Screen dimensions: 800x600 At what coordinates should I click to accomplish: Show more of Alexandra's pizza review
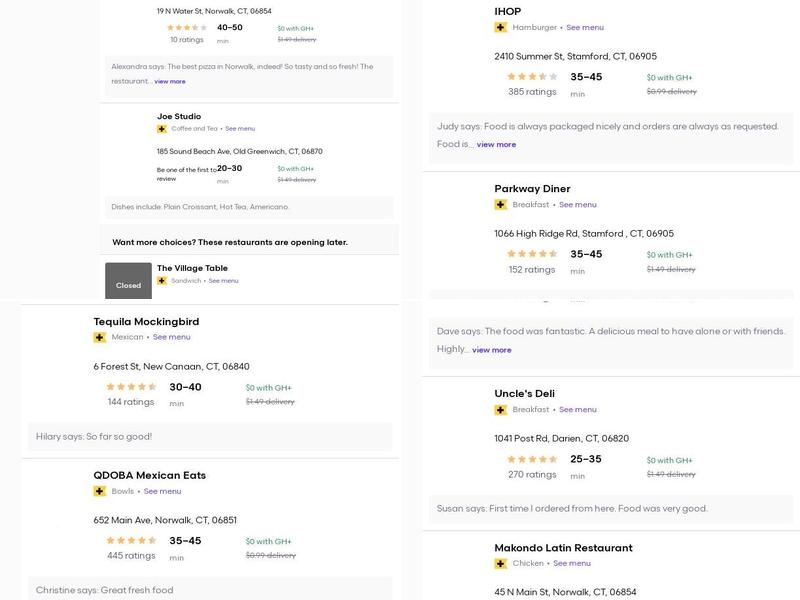[170, 82]
